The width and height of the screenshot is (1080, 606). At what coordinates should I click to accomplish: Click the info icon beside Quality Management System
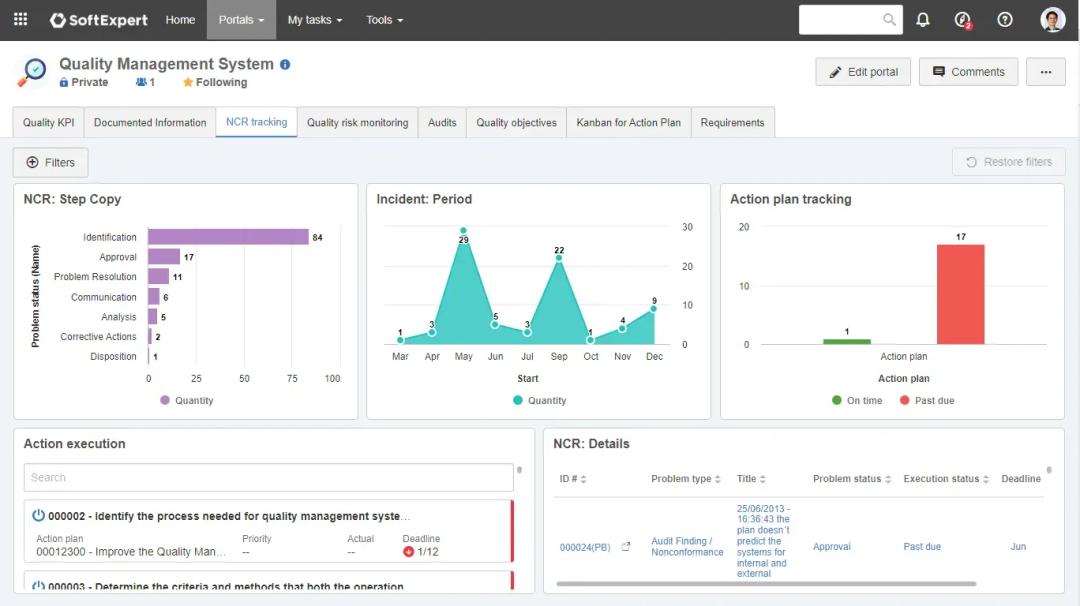coord(285,65)
